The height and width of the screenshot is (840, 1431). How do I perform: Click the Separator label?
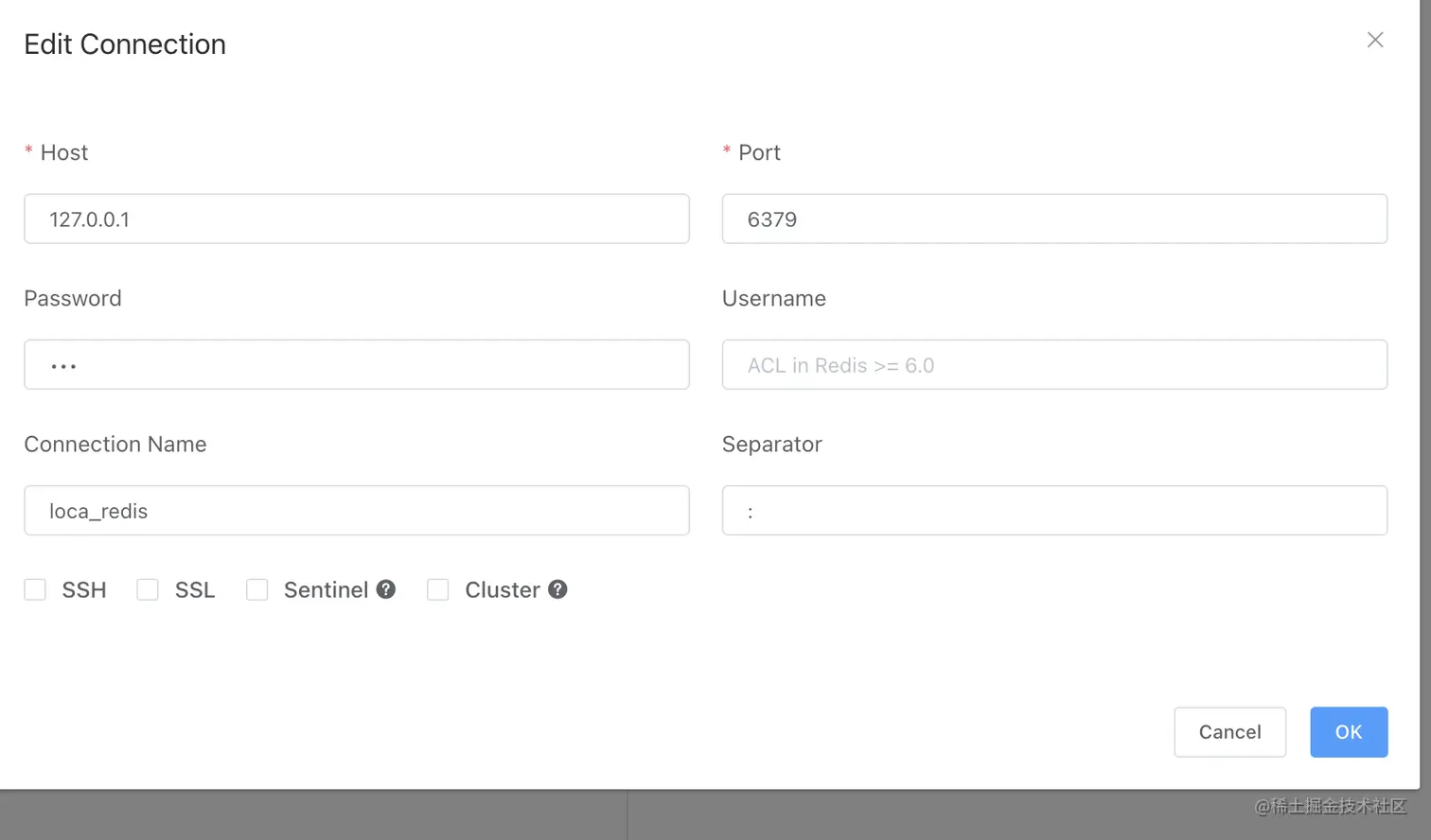[x=772, y=444]
